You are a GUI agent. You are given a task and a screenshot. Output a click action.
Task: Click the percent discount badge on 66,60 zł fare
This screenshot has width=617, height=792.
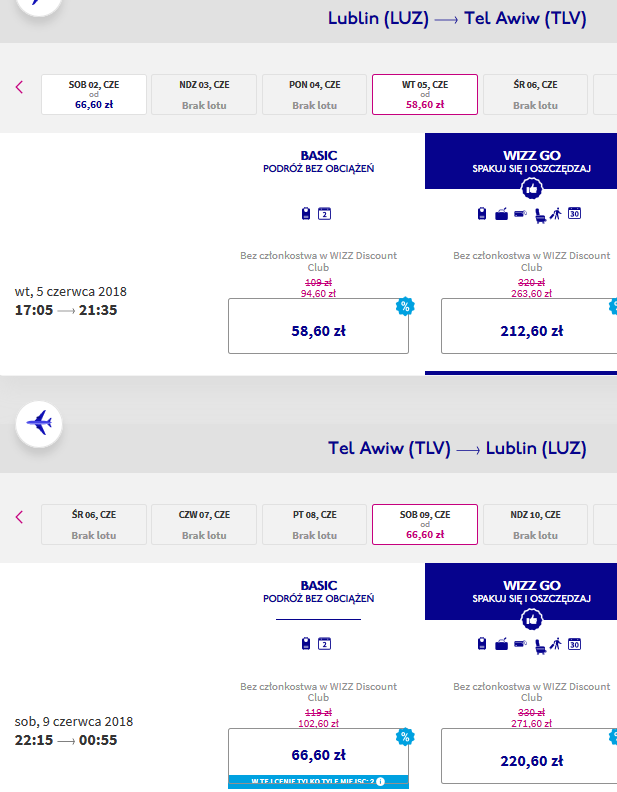pyautogui.click(x=405, y=736)
